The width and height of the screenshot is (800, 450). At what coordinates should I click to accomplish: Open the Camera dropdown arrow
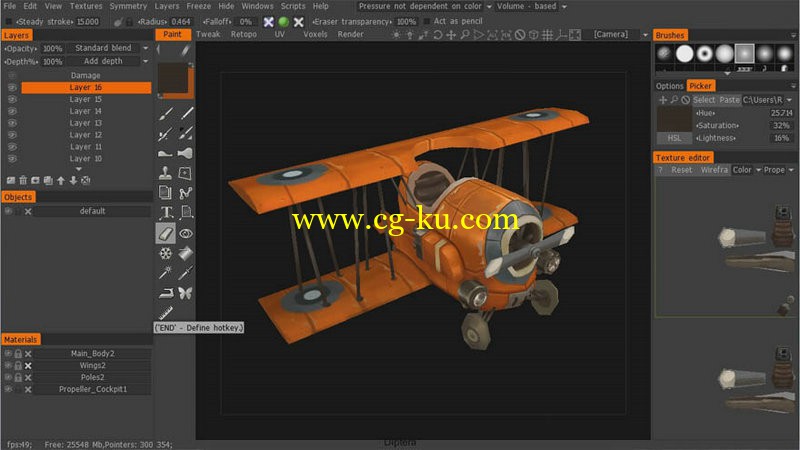(645, 35)
